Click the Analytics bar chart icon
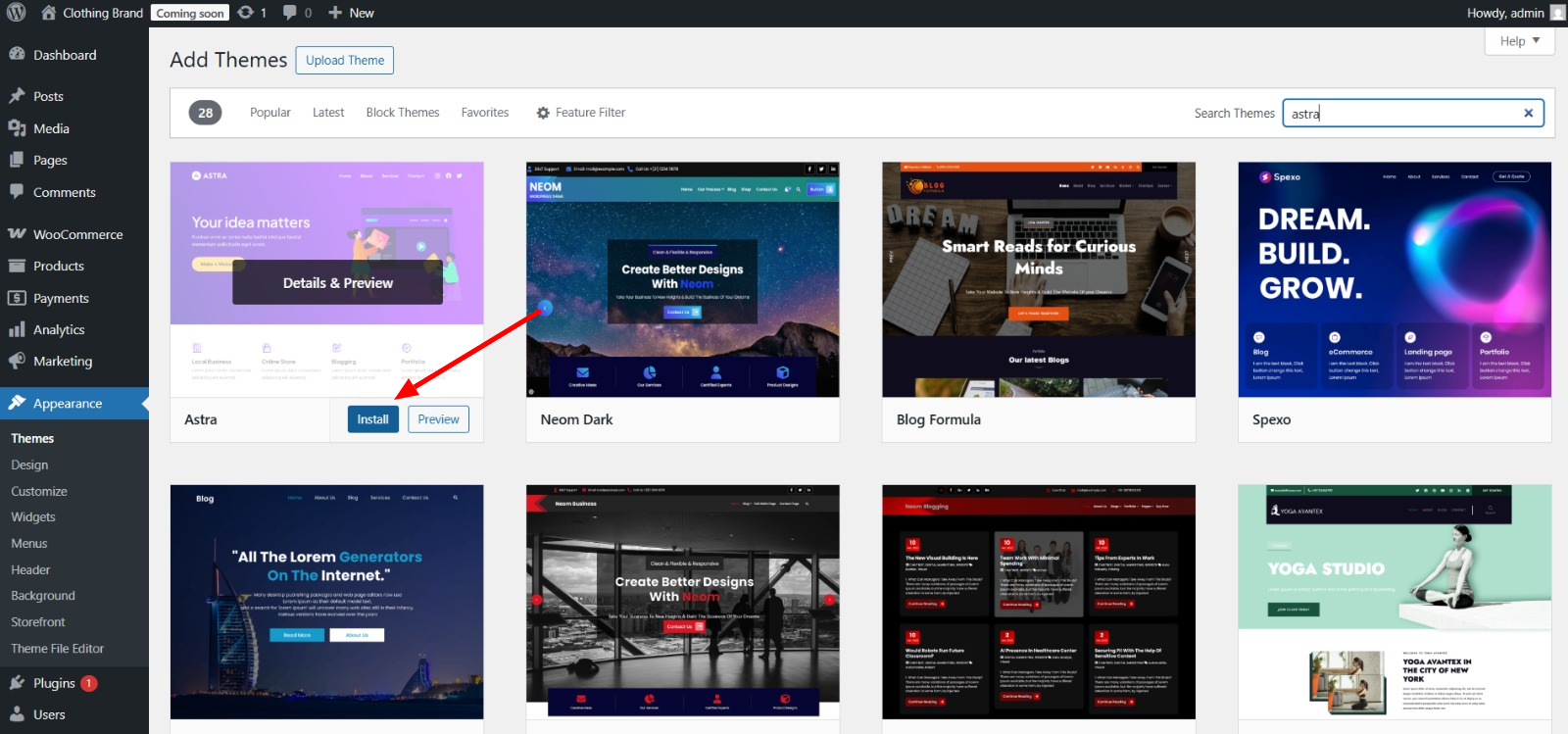 [17, 329]
